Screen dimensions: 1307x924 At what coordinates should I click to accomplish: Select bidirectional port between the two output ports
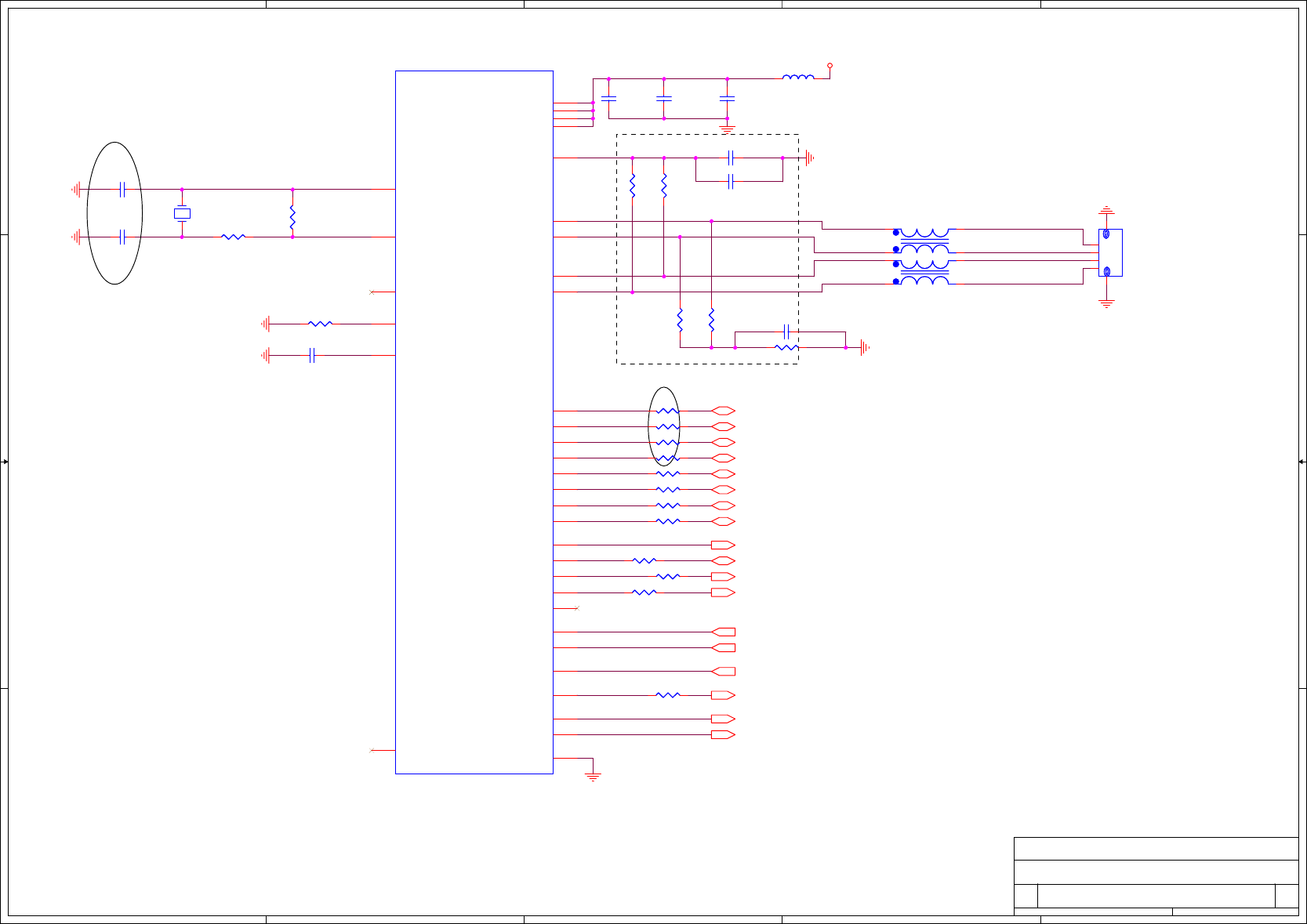pyautogui.click(x=723, y=560)
